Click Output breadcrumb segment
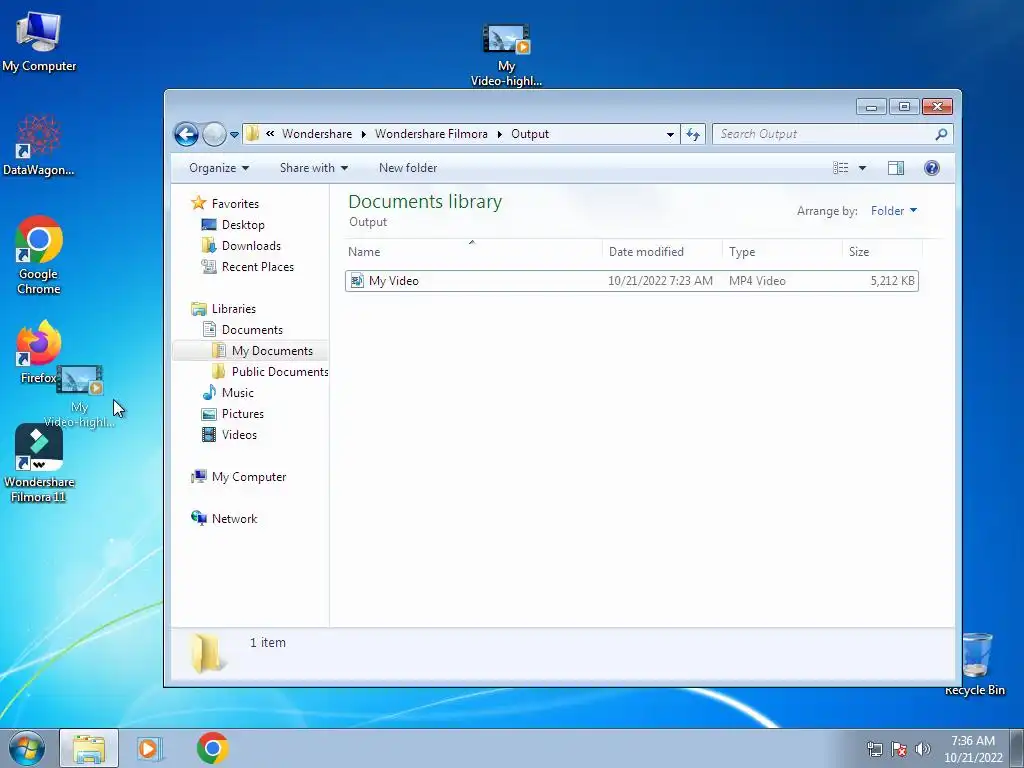1024x768 pixels. 530,134
